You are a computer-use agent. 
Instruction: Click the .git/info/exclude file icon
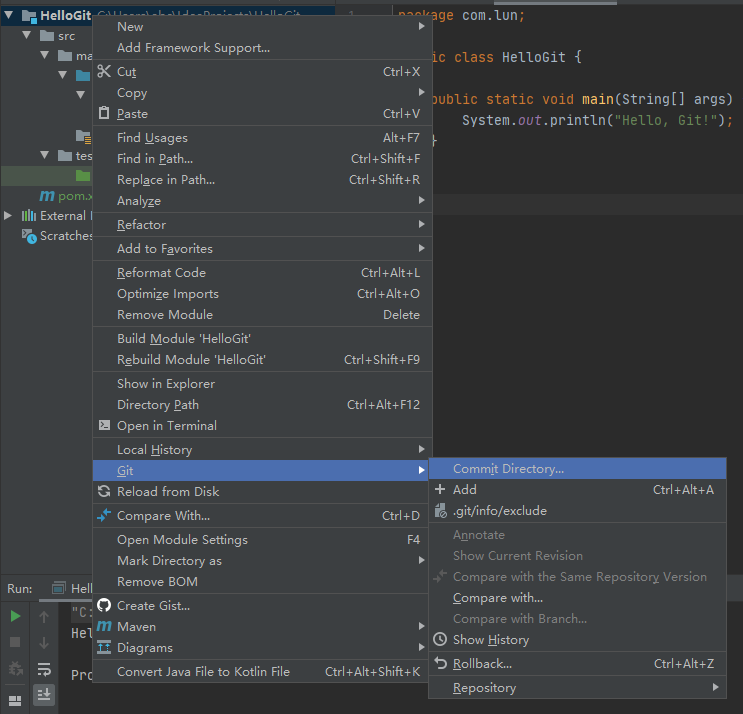tap(441, 511)
